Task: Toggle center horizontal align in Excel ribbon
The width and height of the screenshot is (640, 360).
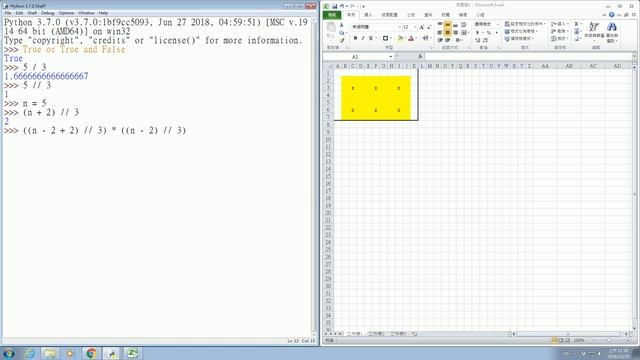Action: [x=448, y=33]
